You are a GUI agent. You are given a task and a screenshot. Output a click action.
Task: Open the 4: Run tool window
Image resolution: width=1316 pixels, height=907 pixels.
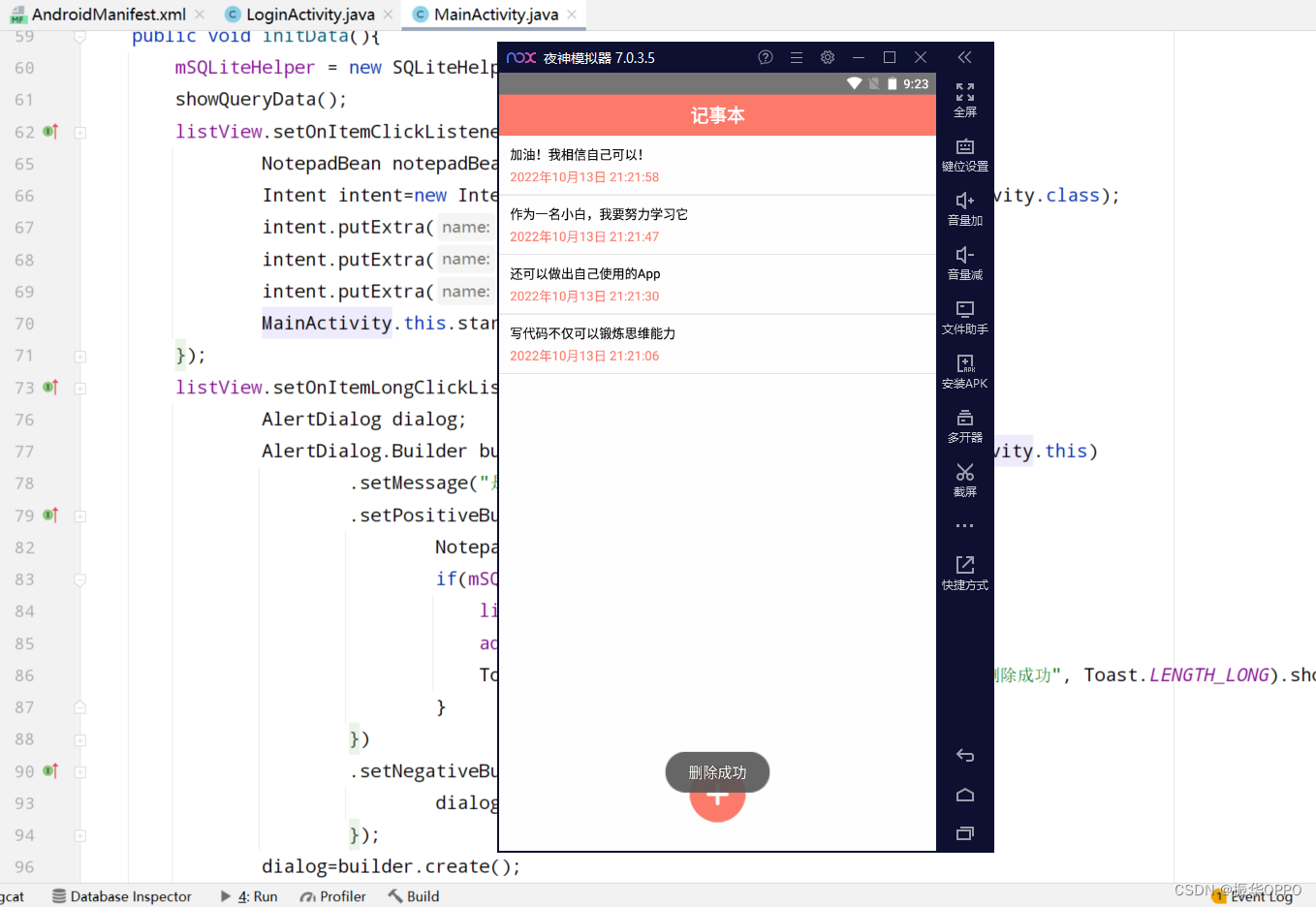click(x=249, y=896)
